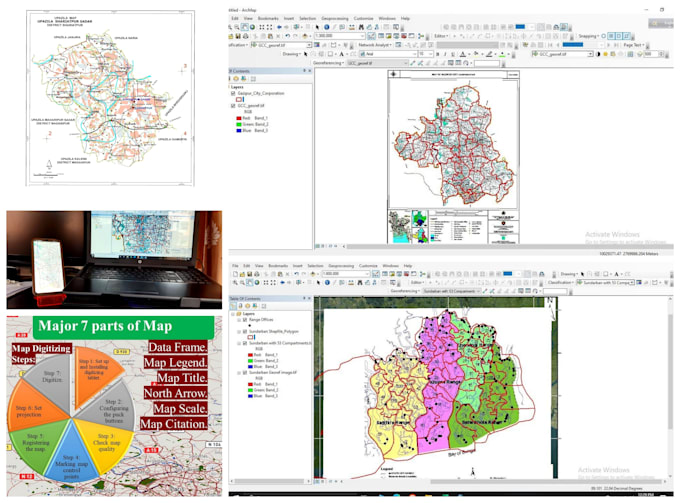Toggle Range Offices layer checkbox
This screenshot has height=503, width=680.
point(245,320)
